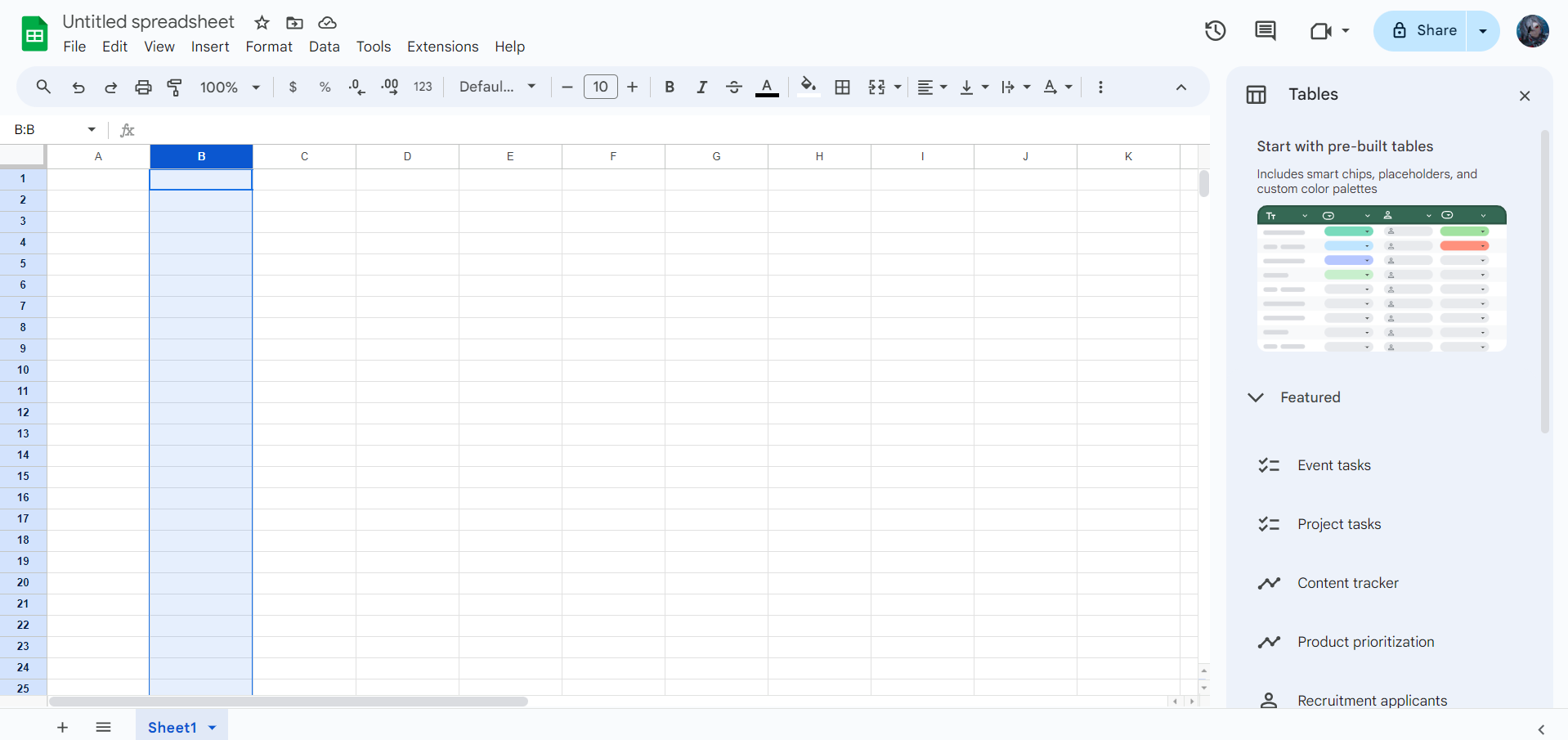Toggle italic formatting
The image size is (1568, 740).
[701, 87]
